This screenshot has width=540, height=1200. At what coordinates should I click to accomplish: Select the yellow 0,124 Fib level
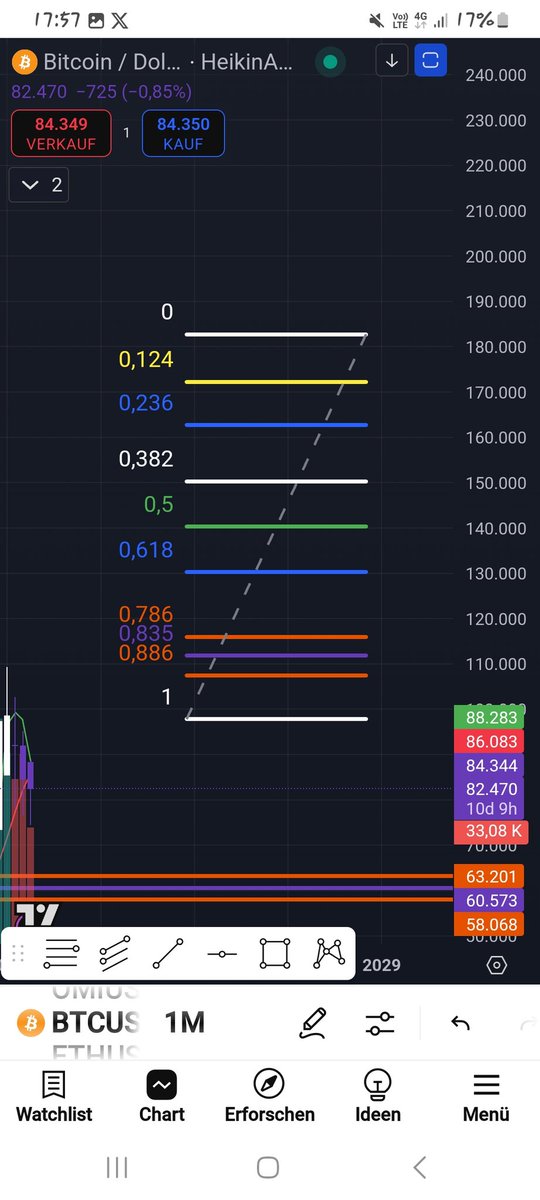(x=276, y=382)
